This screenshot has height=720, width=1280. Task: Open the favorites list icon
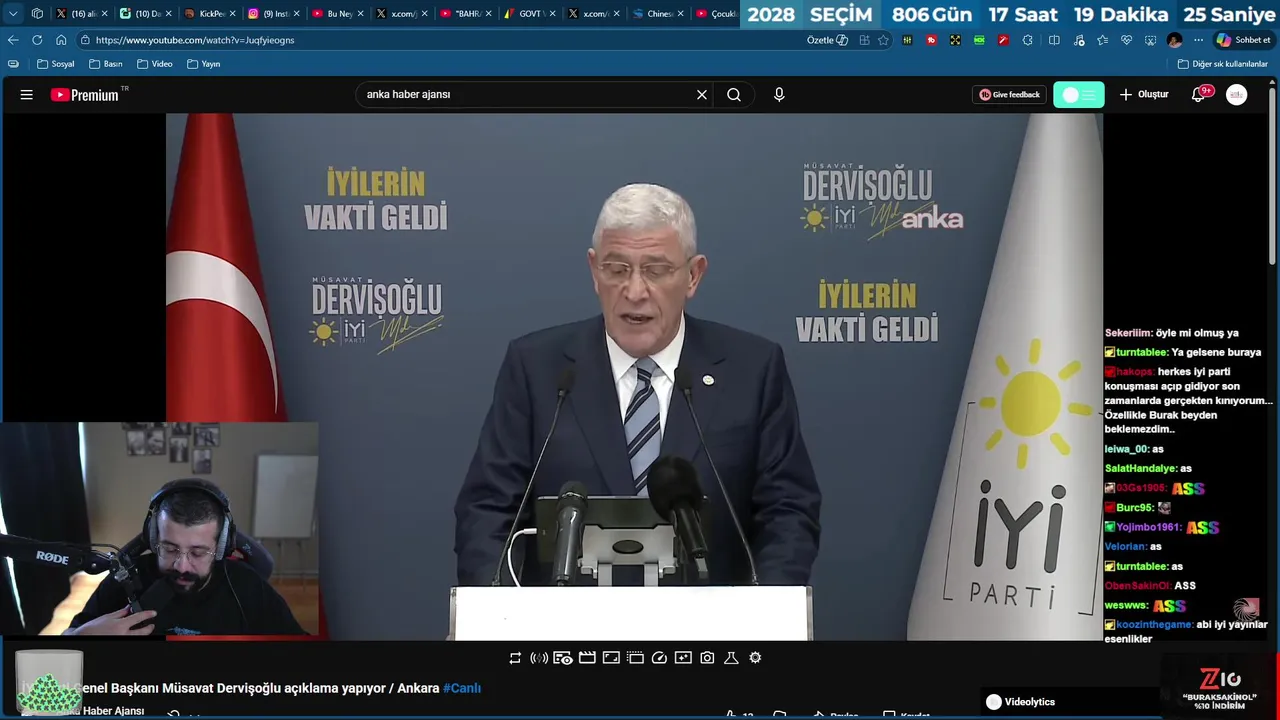(1102, 40)
